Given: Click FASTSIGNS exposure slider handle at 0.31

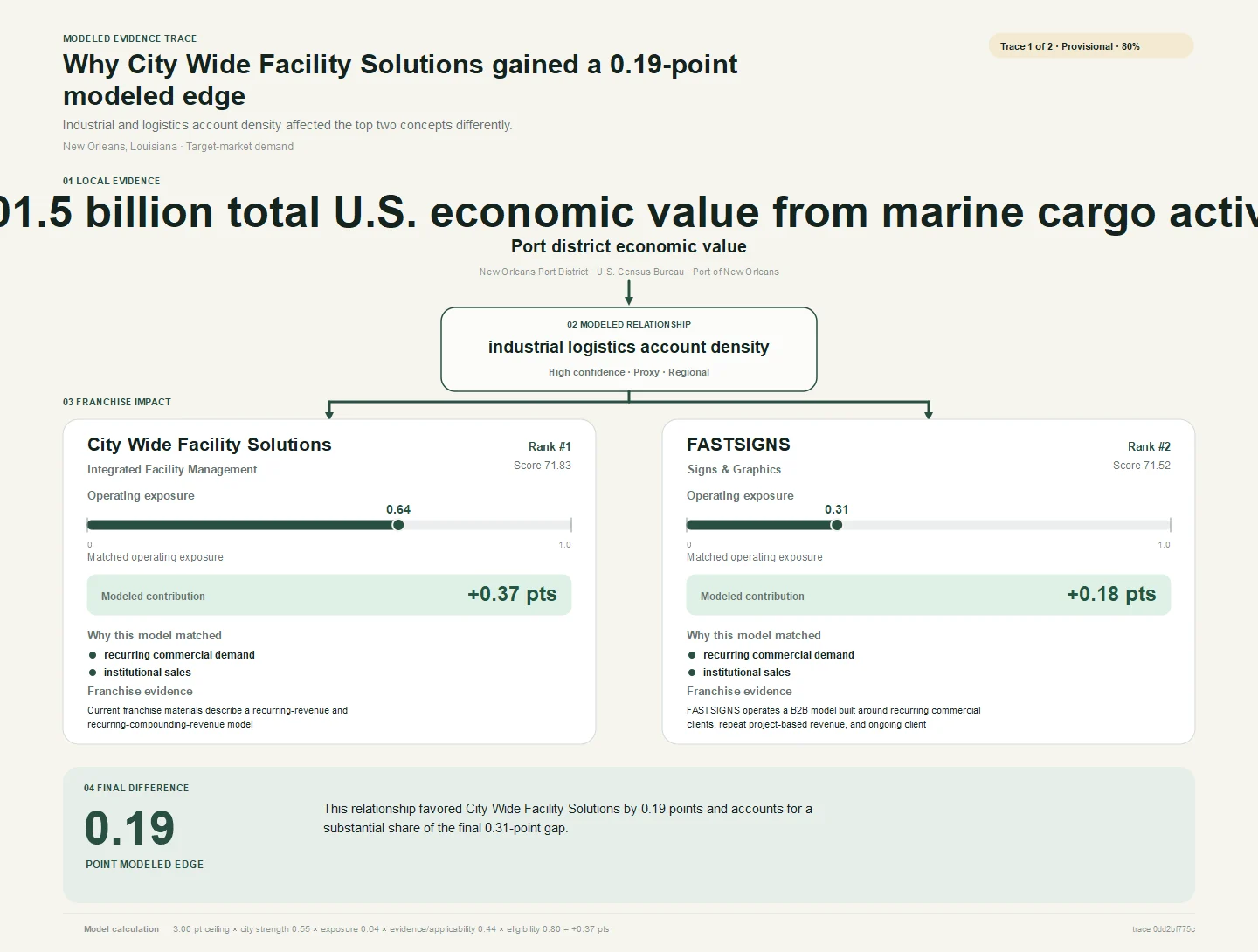Looking at the screenshot, I should pyautogui.click(x=837, y=525).
